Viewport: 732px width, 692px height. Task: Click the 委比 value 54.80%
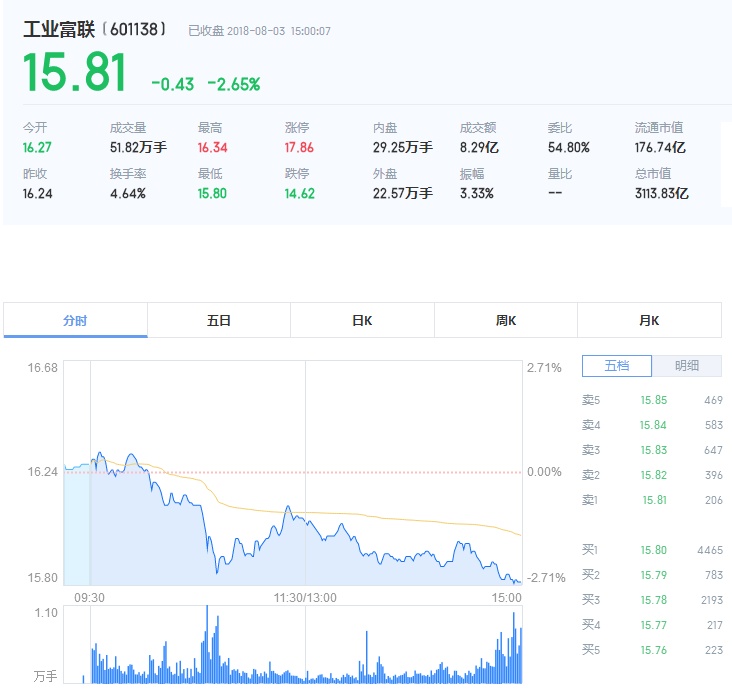coord(569,148)
